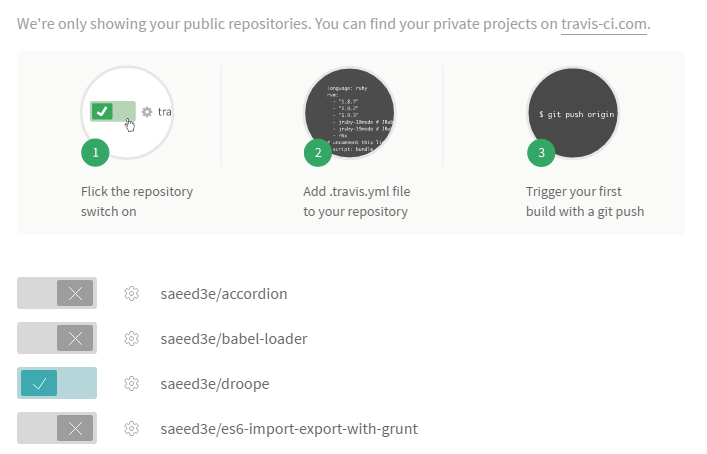Open settings gear for saeed3e/droope

point(130,384)
